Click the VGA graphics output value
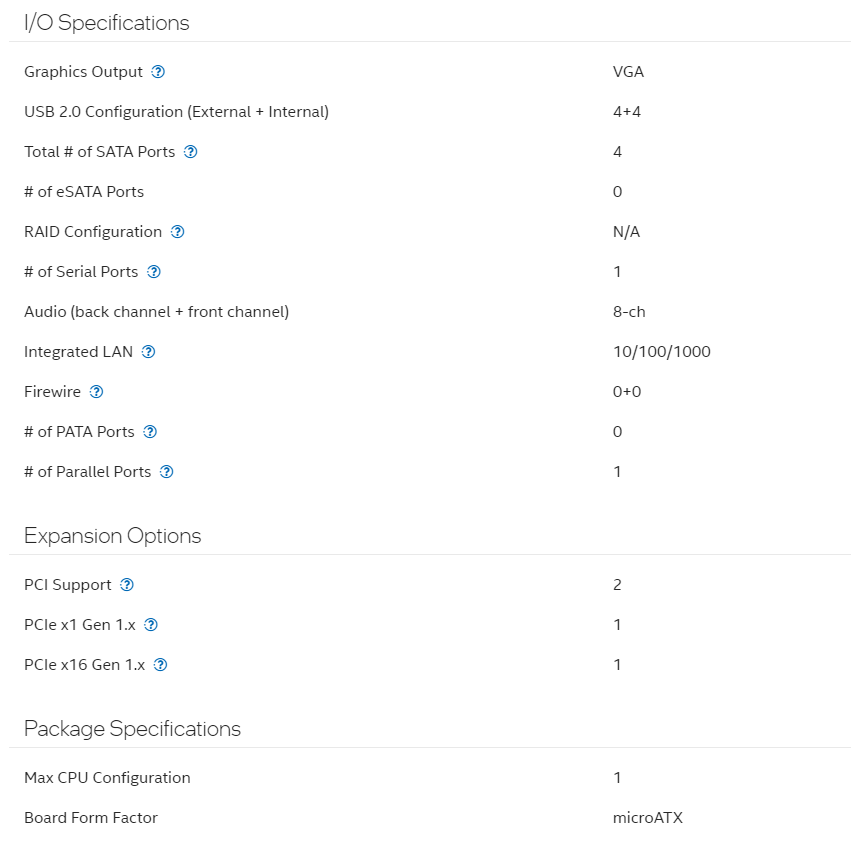Screen dimensions: 851x849 point(629,72)
